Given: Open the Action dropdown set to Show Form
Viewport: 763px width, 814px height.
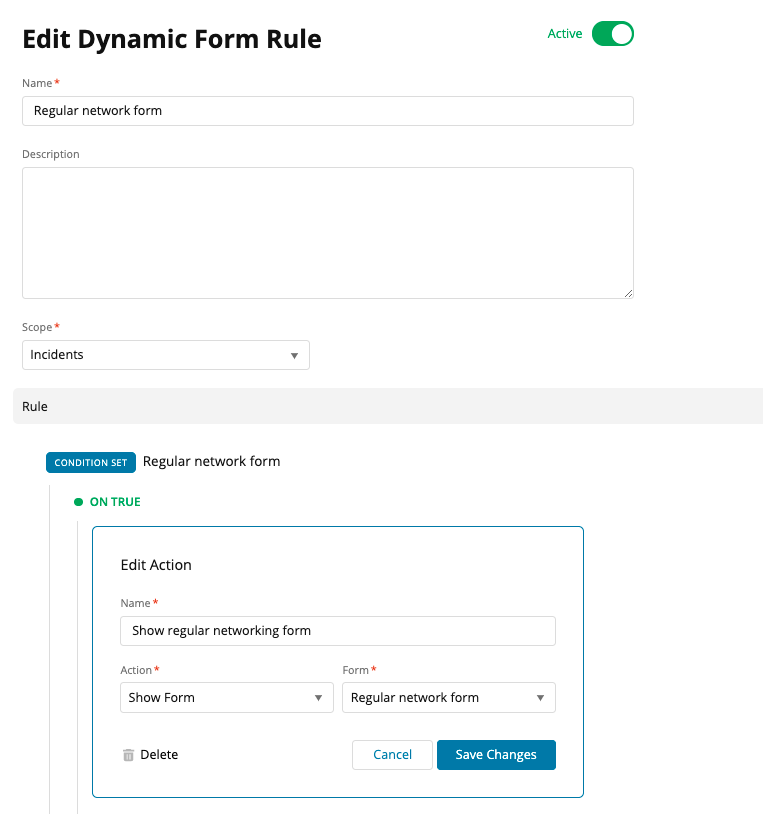Looking at the screenshot, I should pos(226,698).
